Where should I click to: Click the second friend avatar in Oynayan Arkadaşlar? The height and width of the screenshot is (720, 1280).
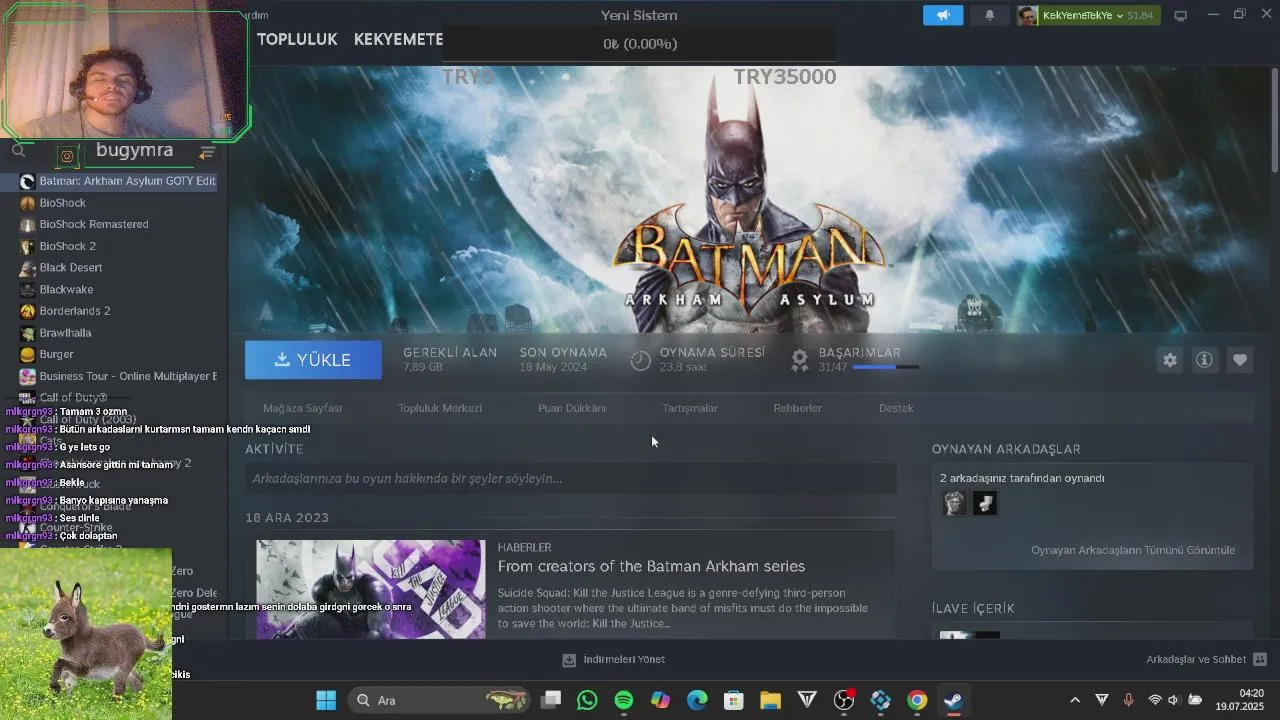click(x=985, y=503)
